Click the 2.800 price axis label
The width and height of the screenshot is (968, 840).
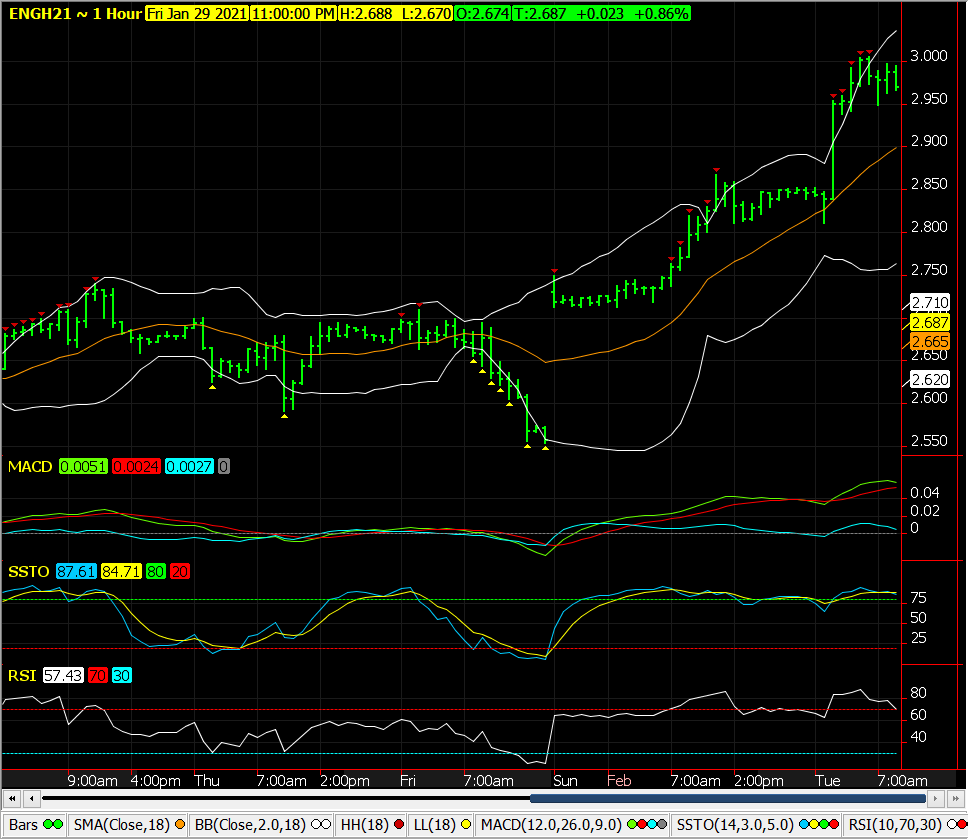(x=929, y=227)
